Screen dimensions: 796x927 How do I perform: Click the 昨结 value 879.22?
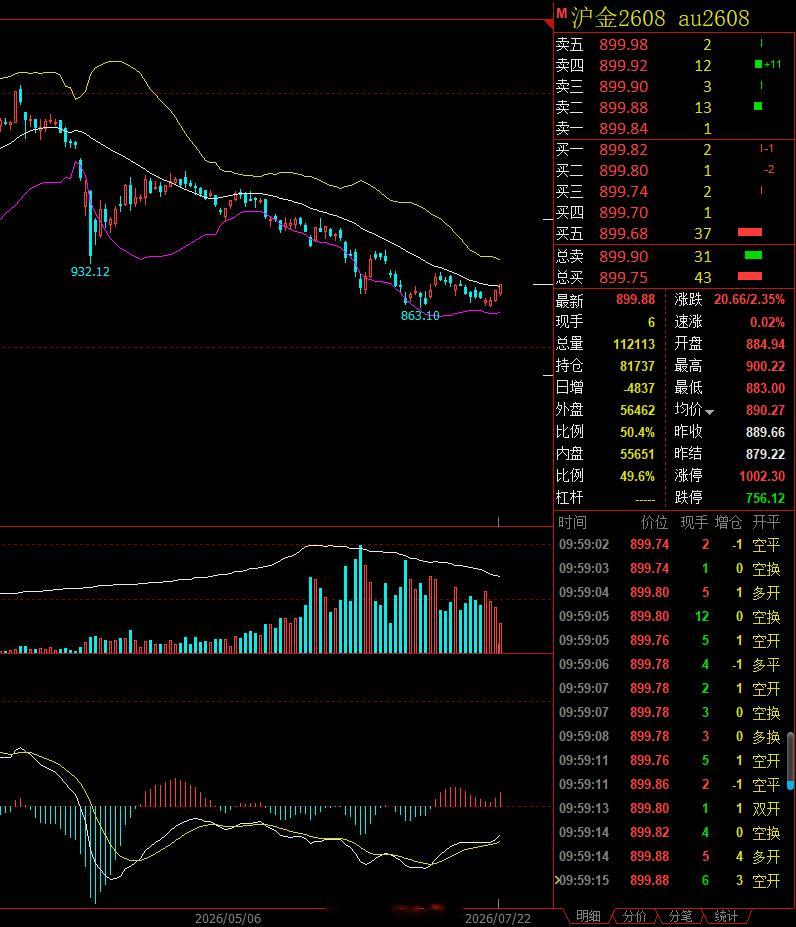(x=765, y=455)
